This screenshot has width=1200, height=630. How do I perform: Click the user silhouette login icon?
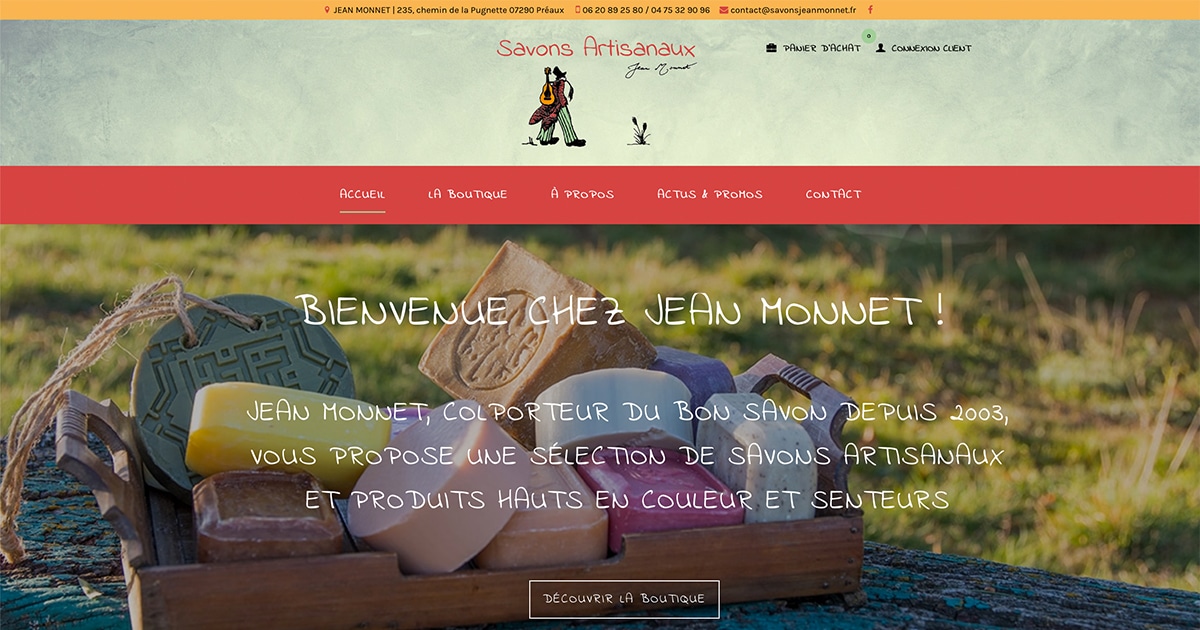pos(881,48)
